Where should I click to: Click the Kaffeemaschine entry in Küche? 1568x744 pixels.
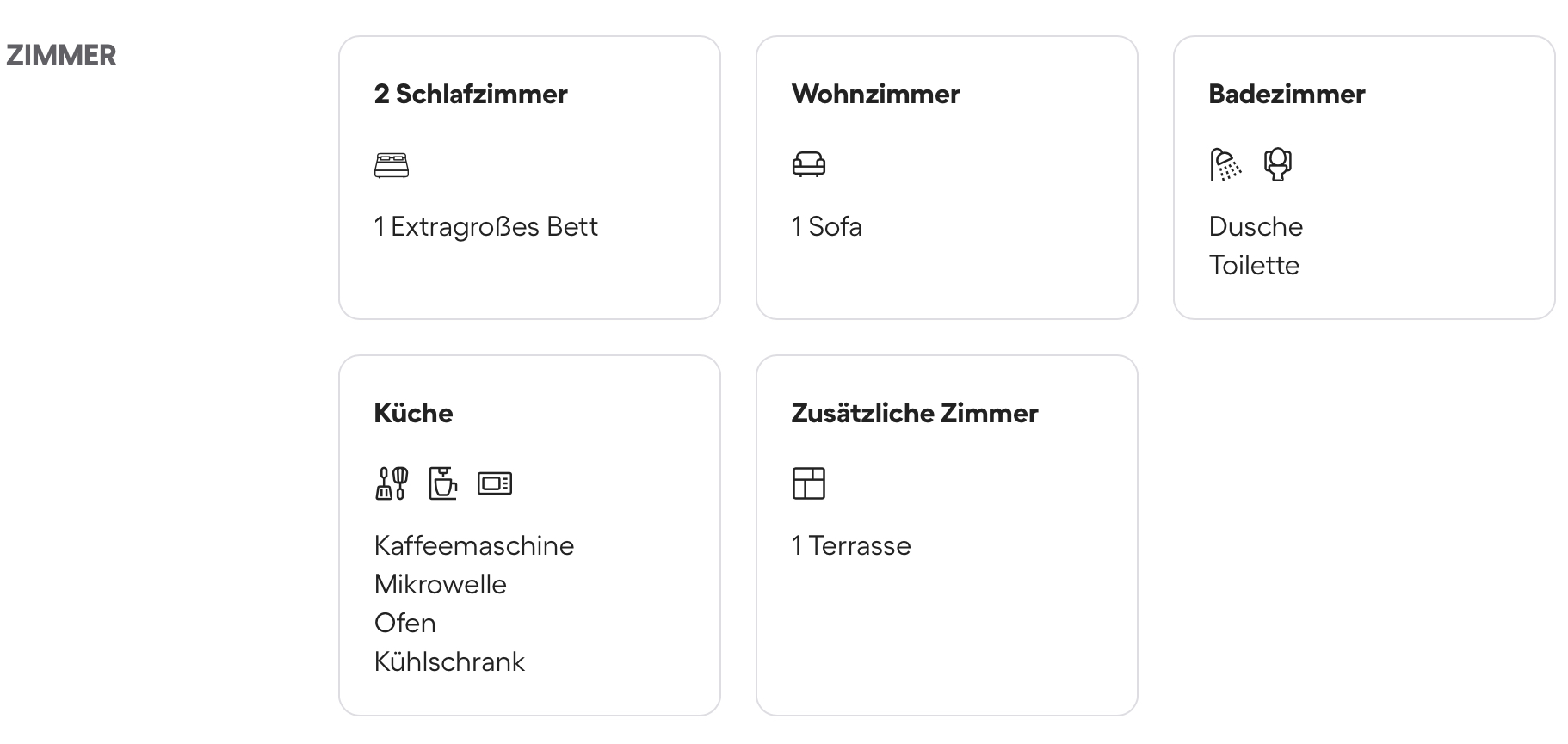click(473, 545)
